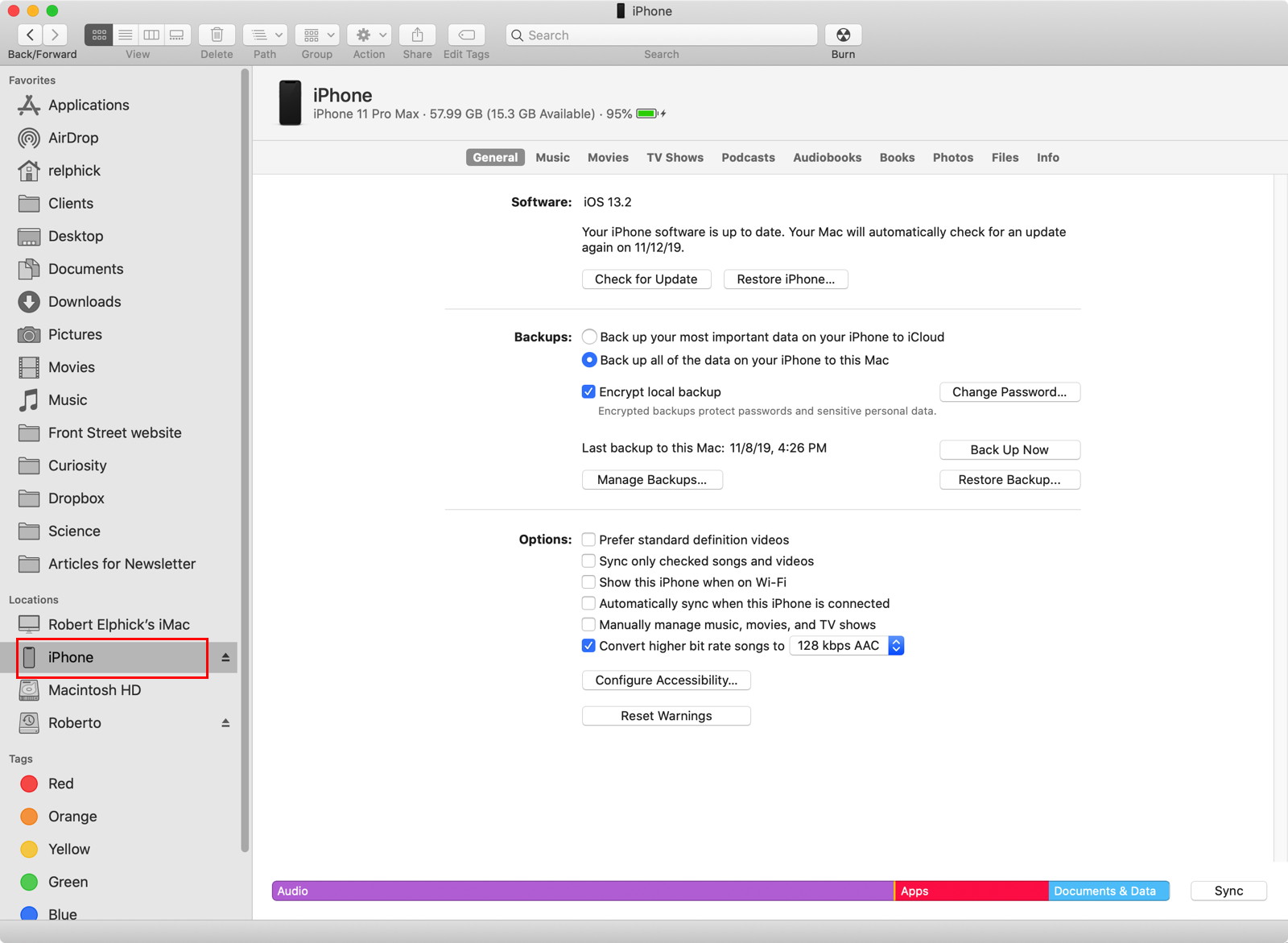
Task: Select back up to iCloud option
Action: [589, 337]
